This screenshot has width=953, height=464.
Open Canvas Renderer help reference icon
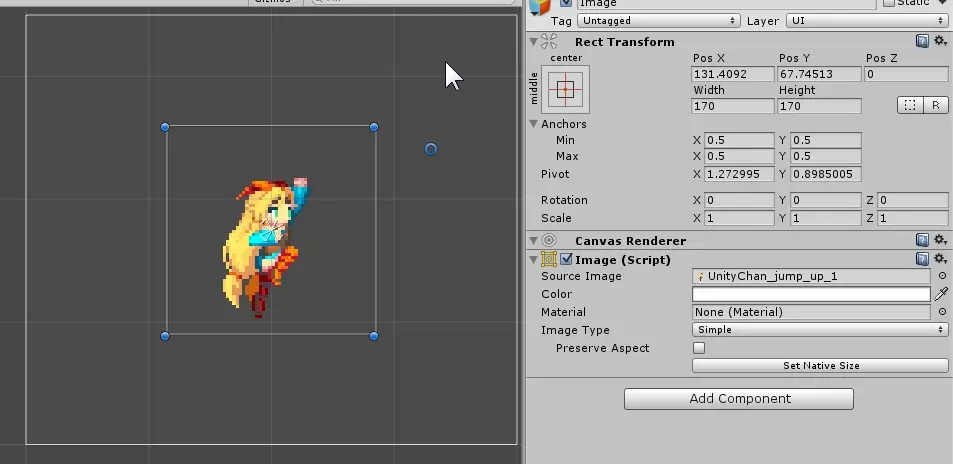pos(922,241)
